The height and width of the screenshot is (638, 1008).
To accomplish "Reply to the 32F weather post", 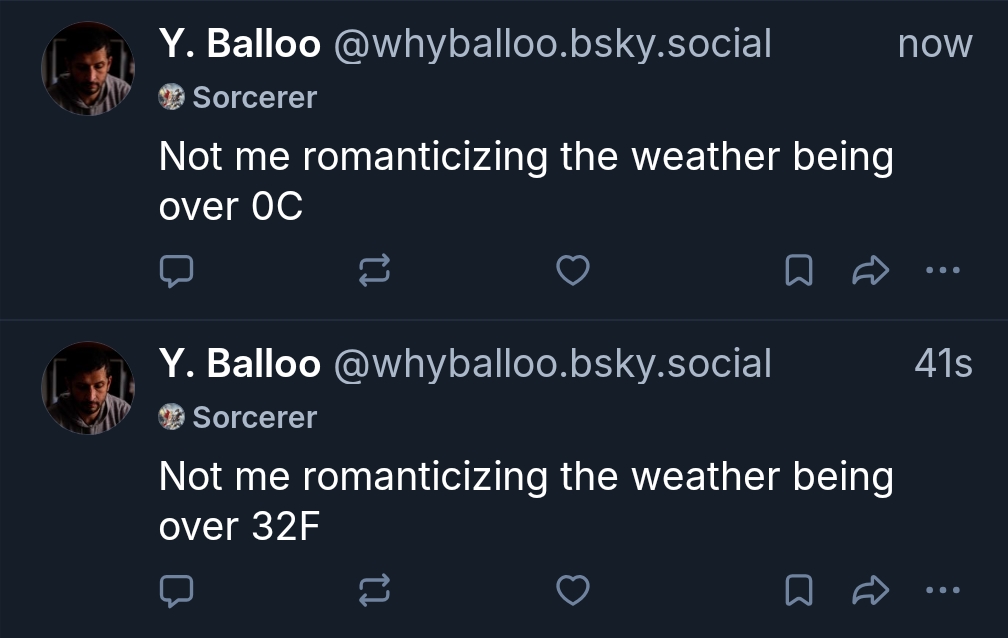I will tap(176, 591).
